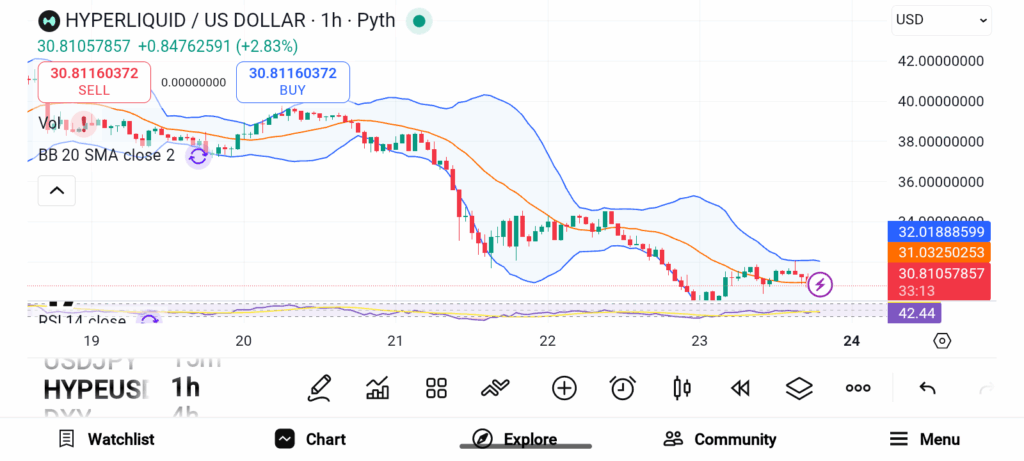Open the Community tab

point(720,439)
